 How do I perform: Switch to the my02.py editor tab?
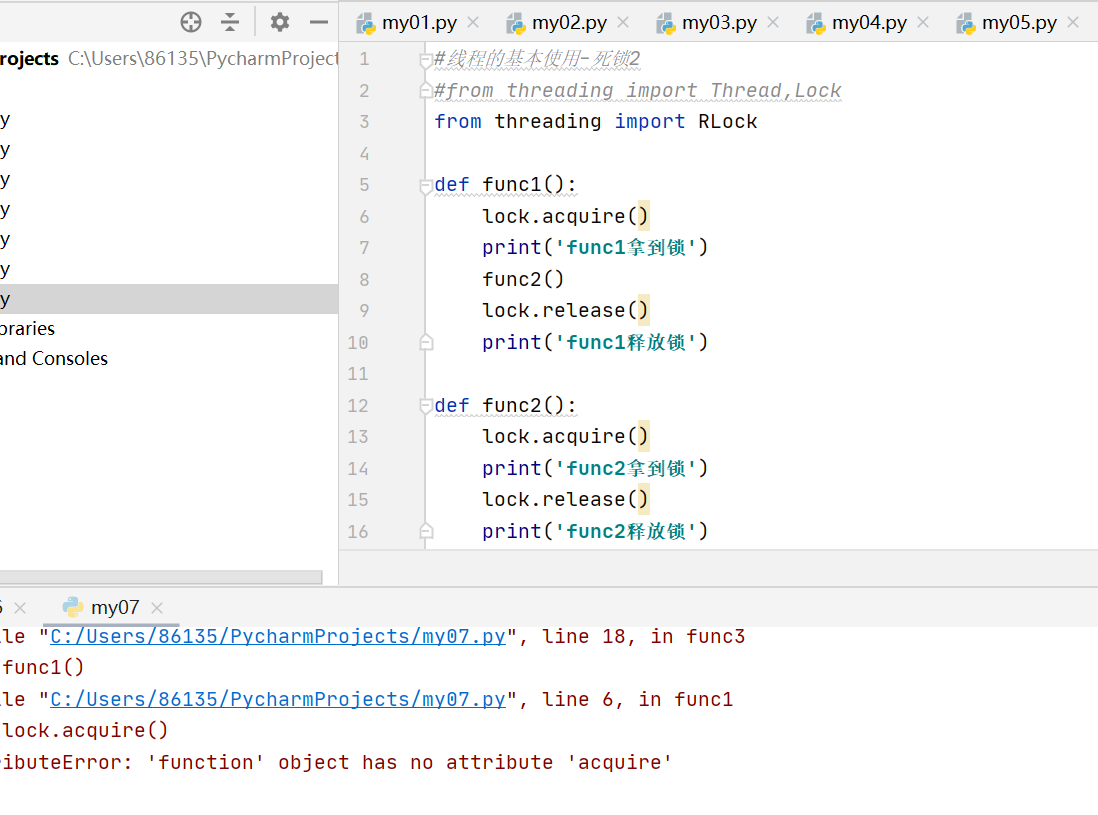coord(569,23)
